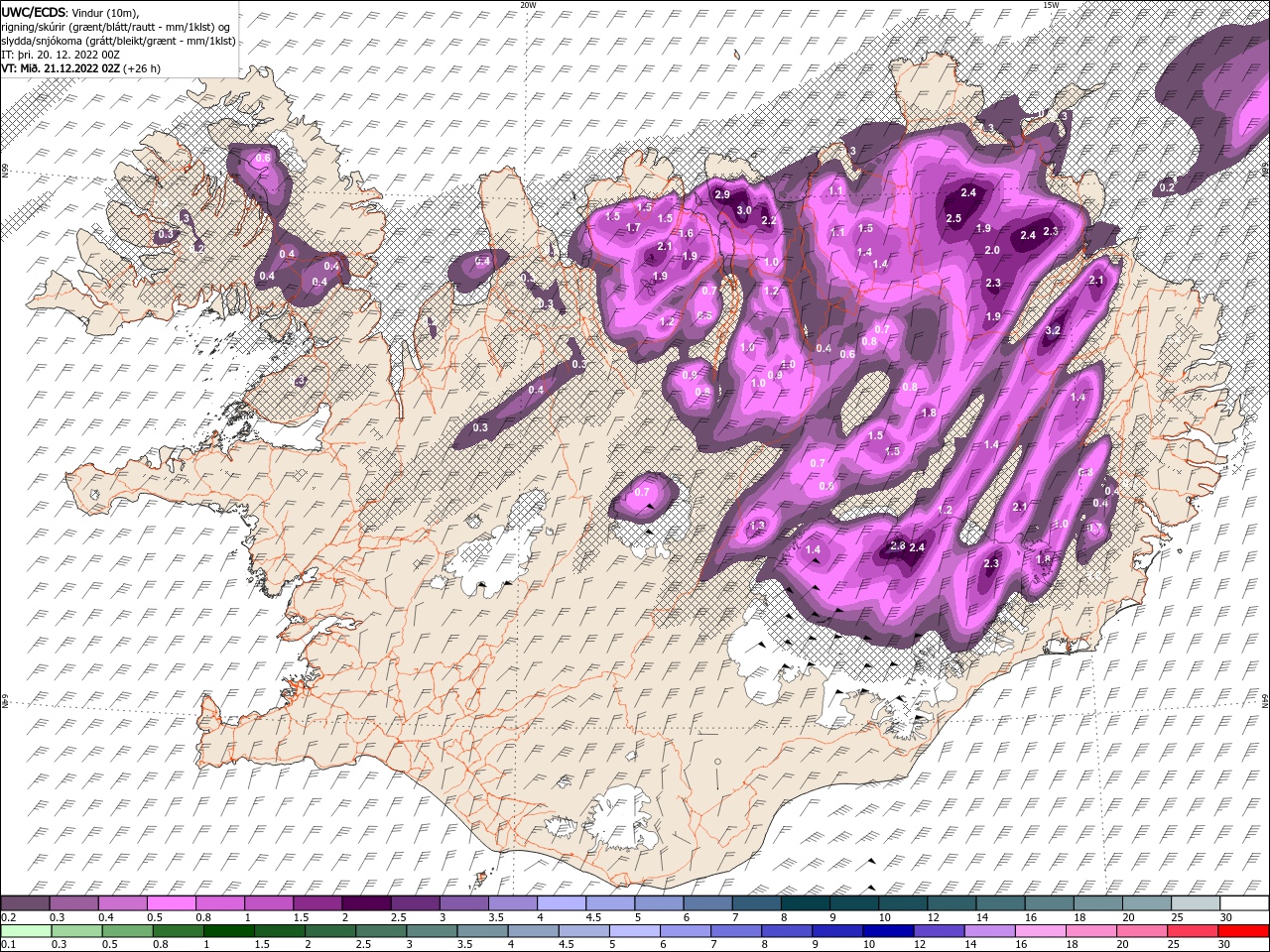Select the darkest green 1–1.5 rain legend swatch
1270x952 pixels.
coord(228,931)
